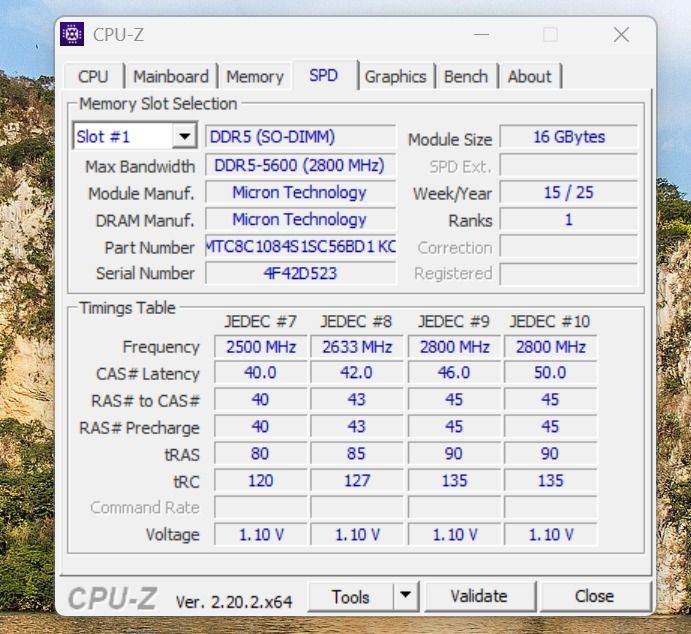Click the DRAM Manuf. Micron Technology value
The height and width of the screenshot is (634, 691).
click(301, 219)
